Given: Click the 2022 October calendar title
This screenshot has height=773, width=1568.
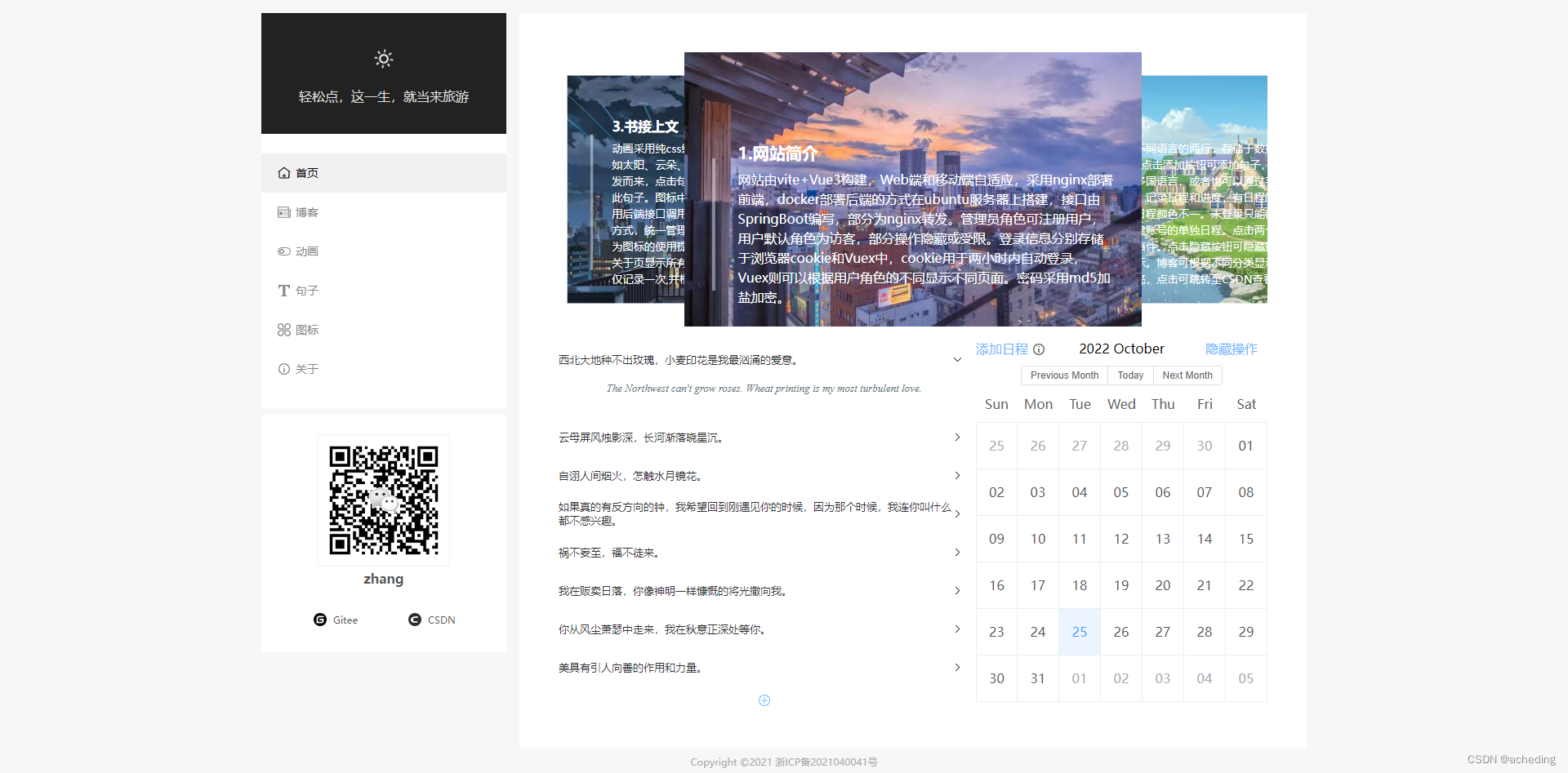Looking at the screenshot, I should point(1121,349).
